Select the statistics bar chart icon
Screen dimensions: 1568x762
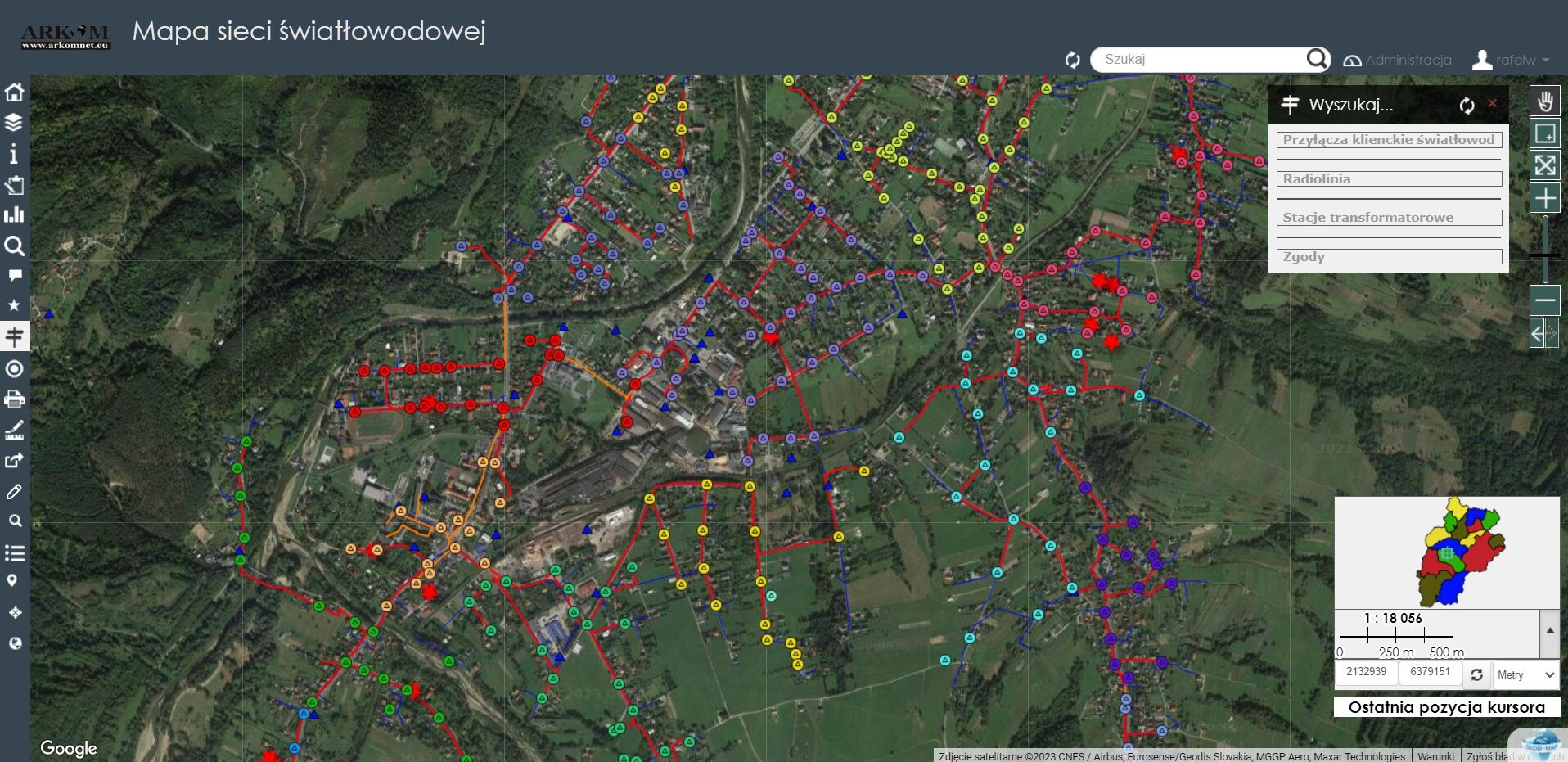pyautogui.click(x=14, y=215)
